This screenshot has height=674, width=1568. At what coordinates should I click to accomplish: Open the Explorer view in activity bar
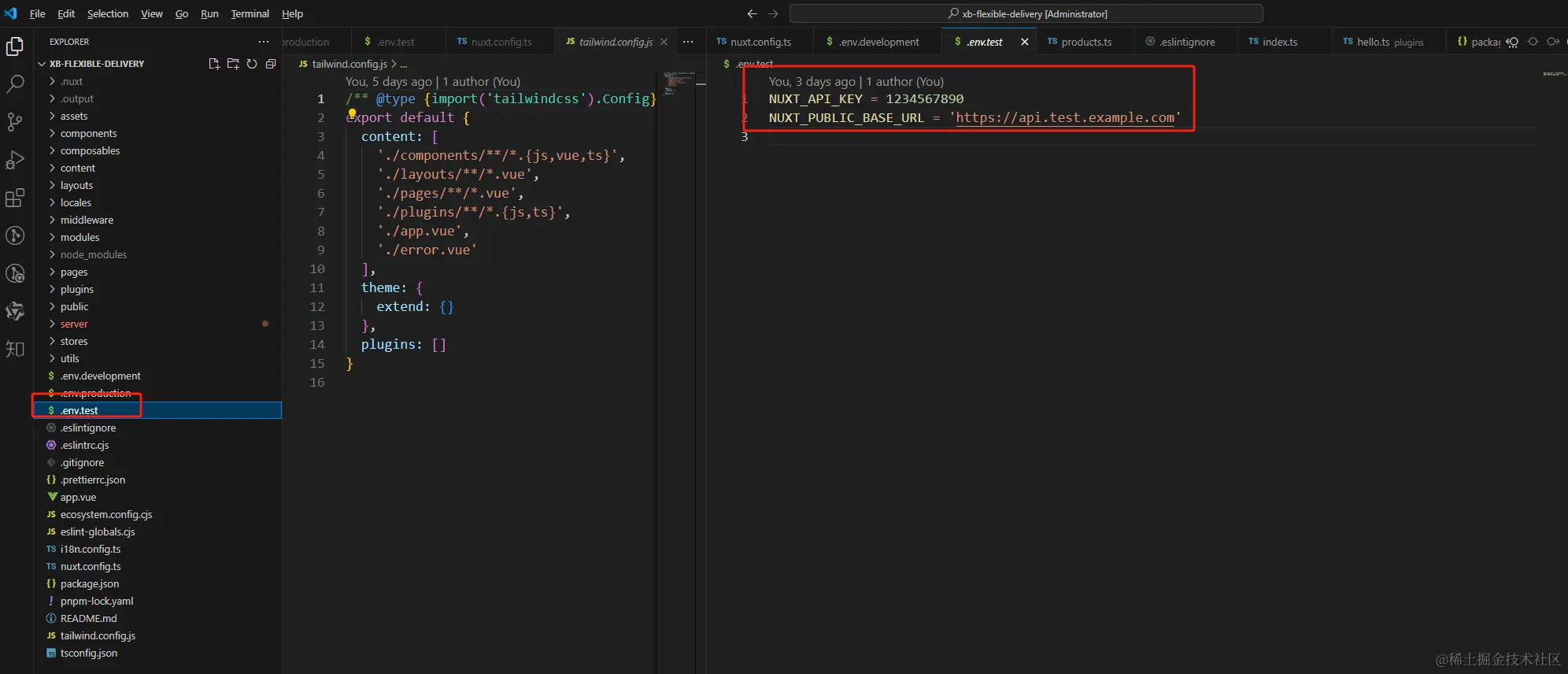coord(15,47)
